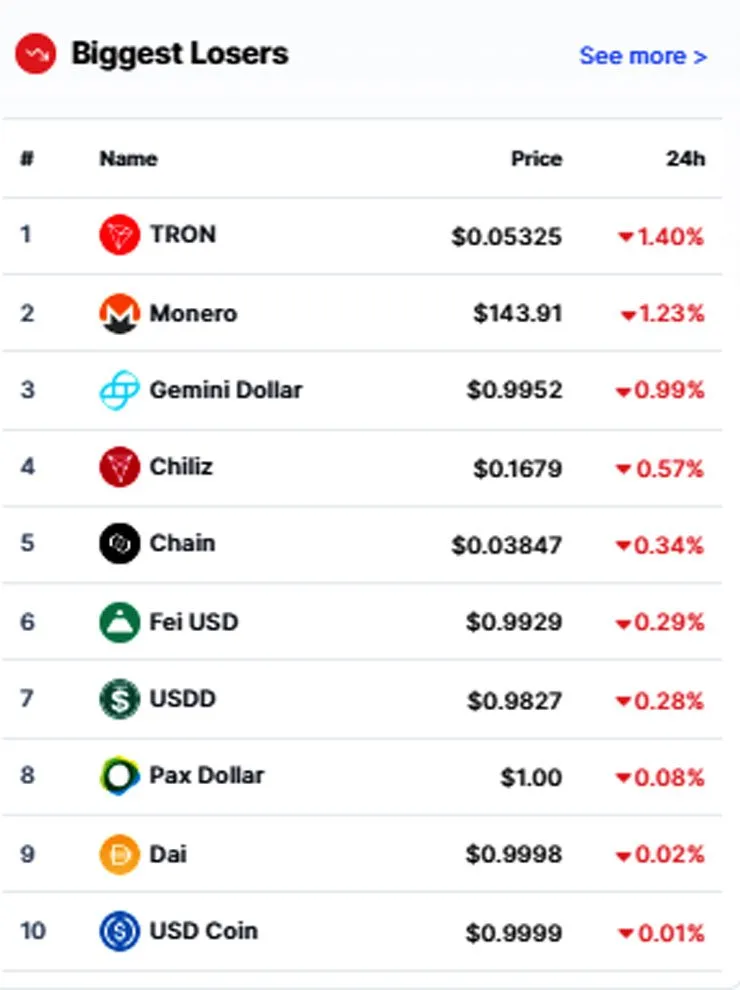This screenshot has height=990, width=740.
Task: Select the Gemini Dollar name text
Action: (225, 390)
